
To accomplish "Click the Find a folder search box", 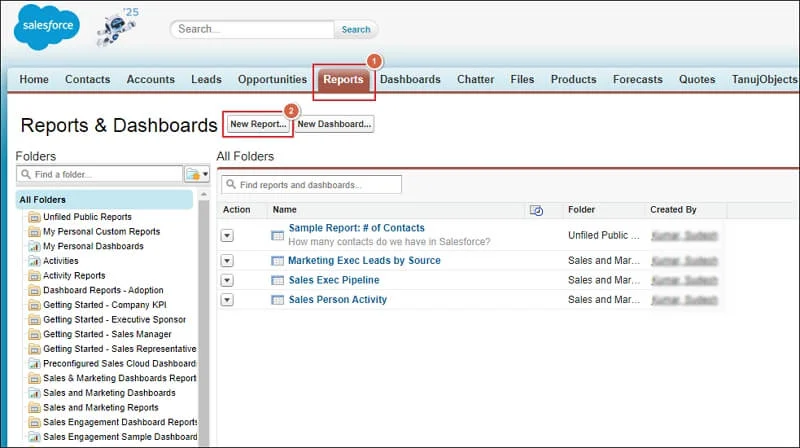I will coord(99,175).
